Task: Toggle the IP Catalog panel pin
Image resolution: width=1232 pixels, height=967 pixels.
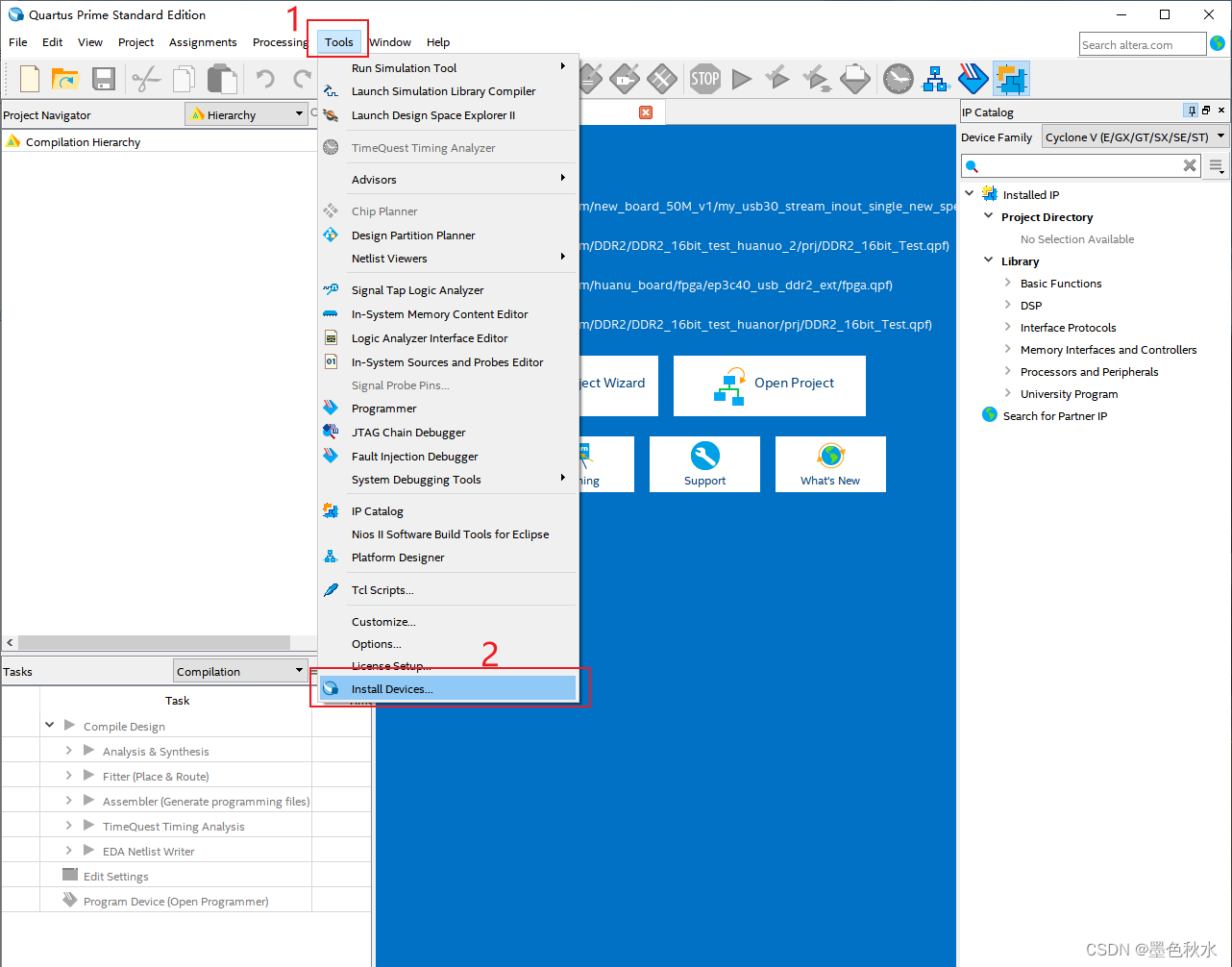Action: click(1191, 111)
